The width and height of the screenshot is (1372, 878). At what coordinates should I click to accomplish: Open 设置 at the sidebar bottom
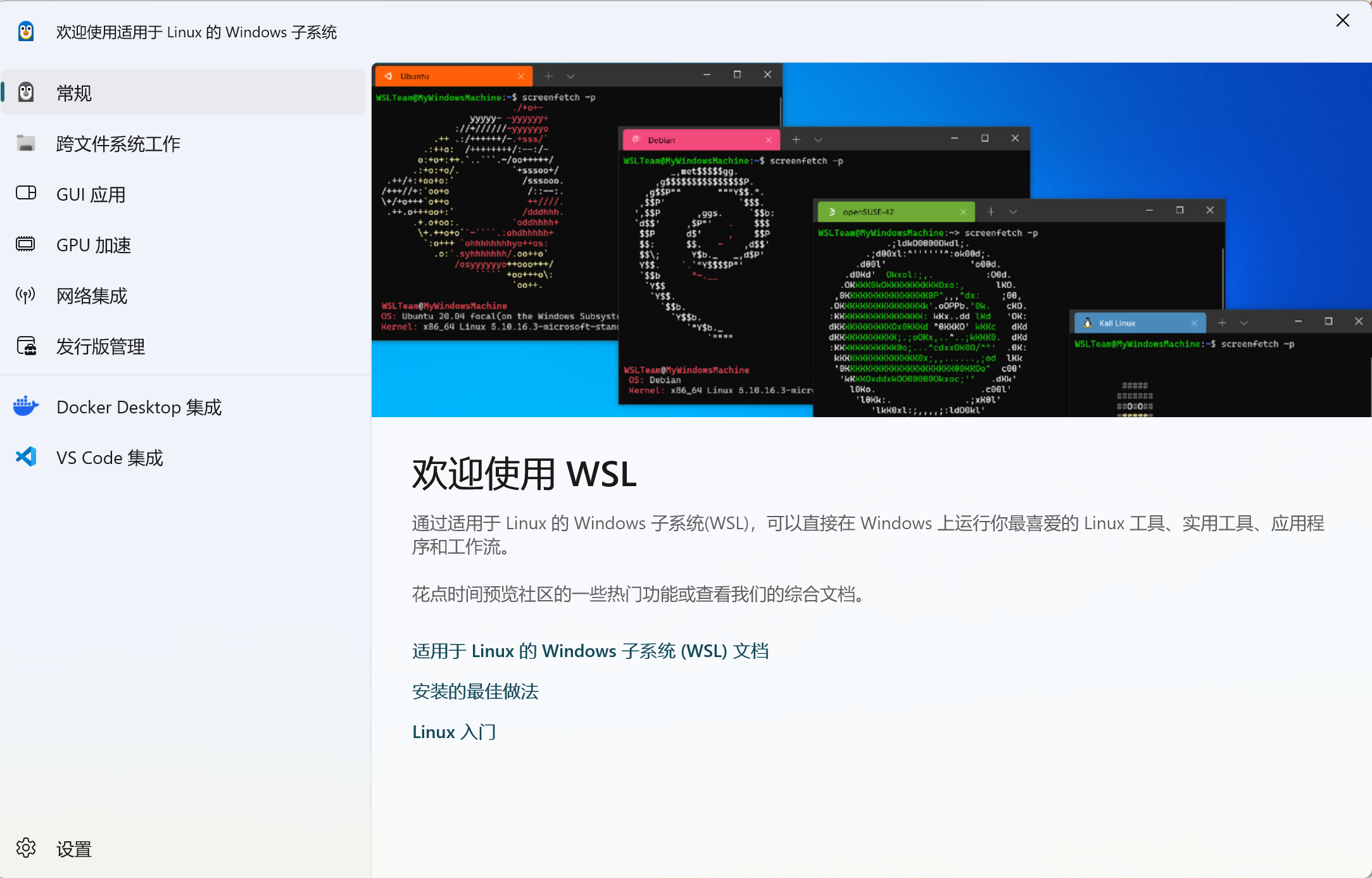pyautogui.click(x=74, y=849)
